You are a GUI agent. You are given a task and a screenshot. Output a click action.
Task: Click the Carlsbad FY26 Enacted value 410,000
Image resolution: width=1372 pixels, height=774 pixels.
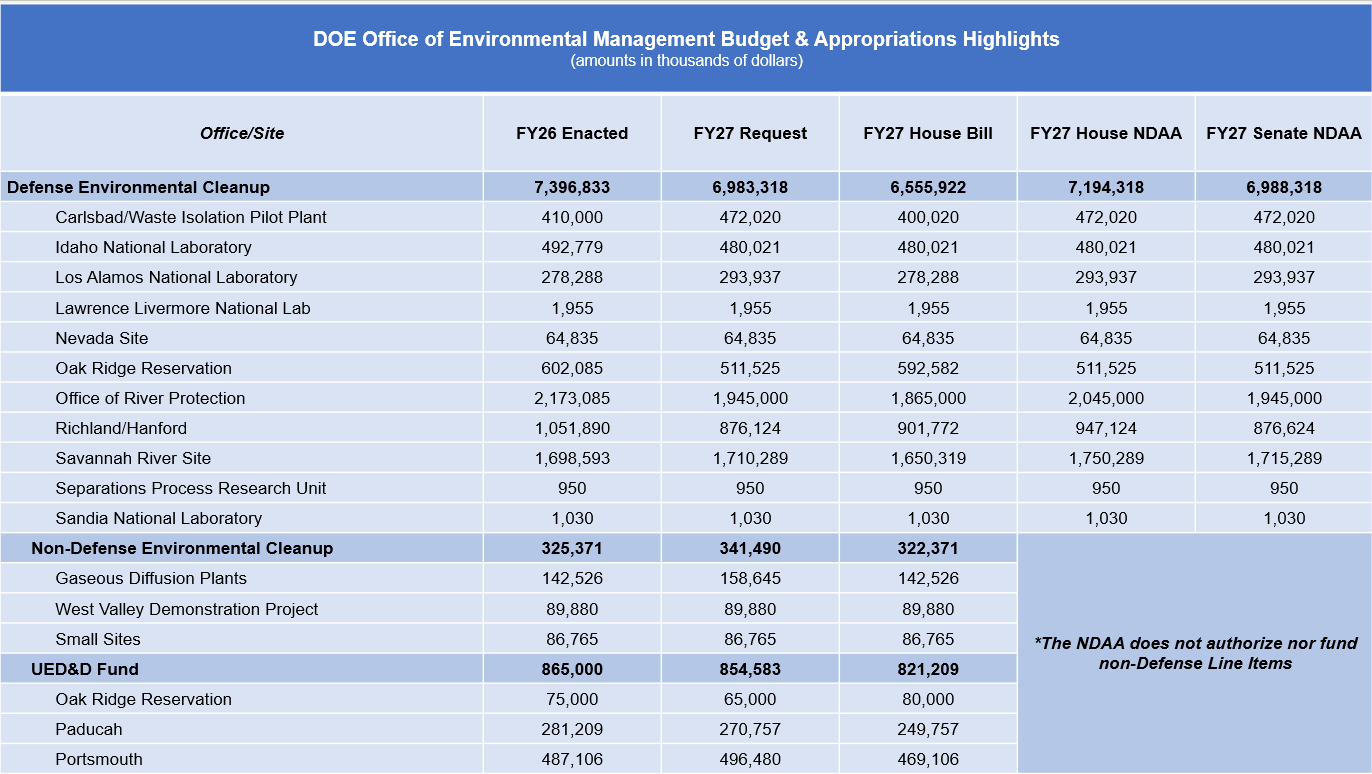click(572, 217)
